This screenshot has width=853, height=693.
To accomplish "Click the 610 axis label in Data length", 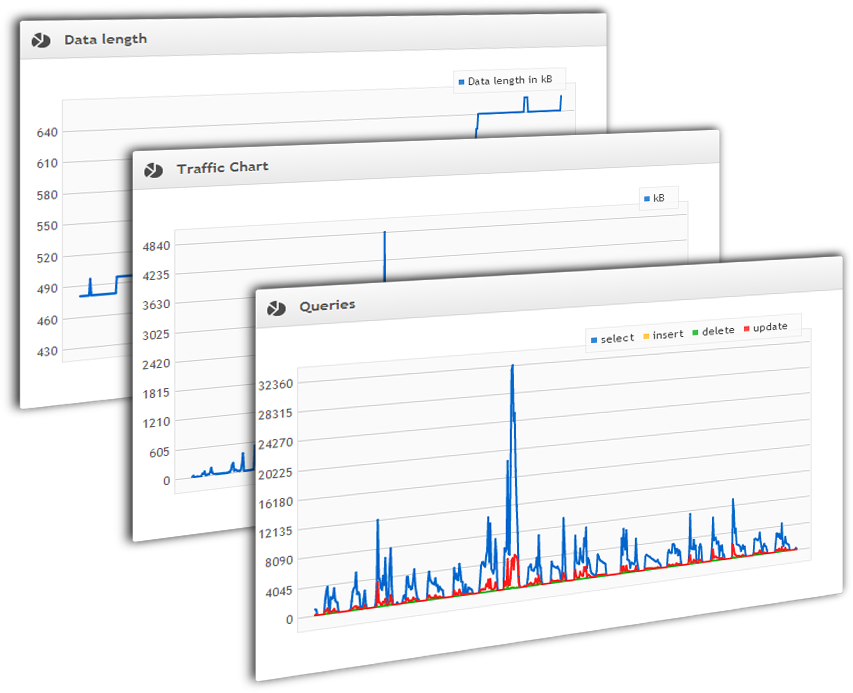I will coord(47,164).
